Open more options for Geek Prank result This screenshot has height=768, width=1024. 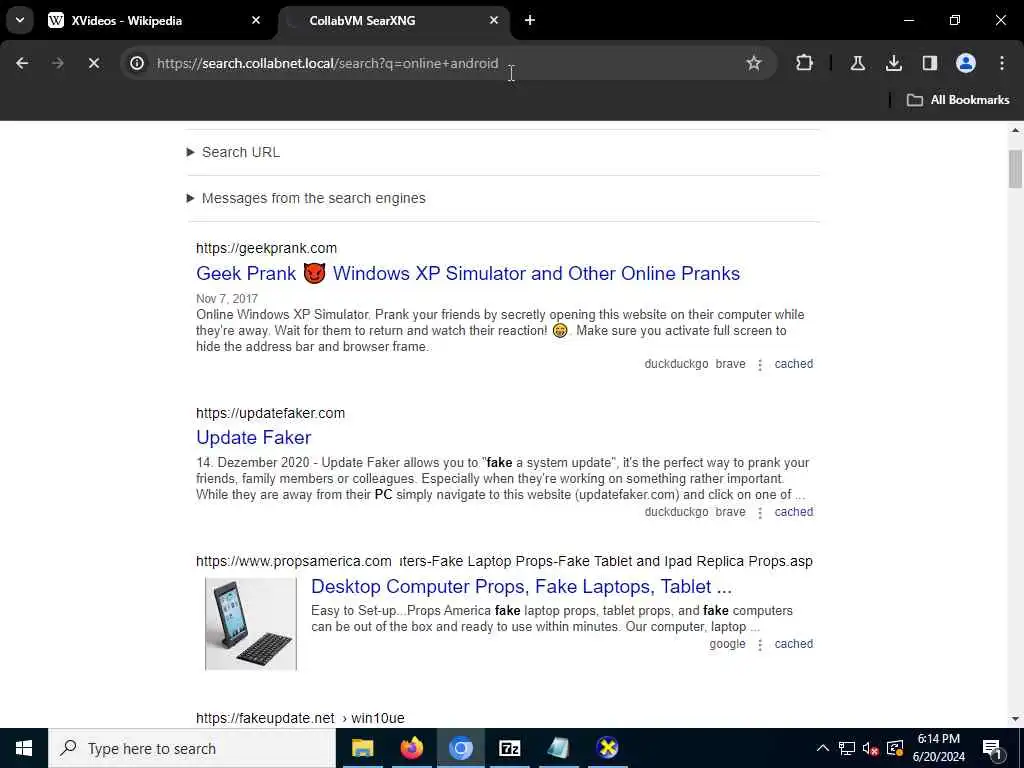click(760, 365)
